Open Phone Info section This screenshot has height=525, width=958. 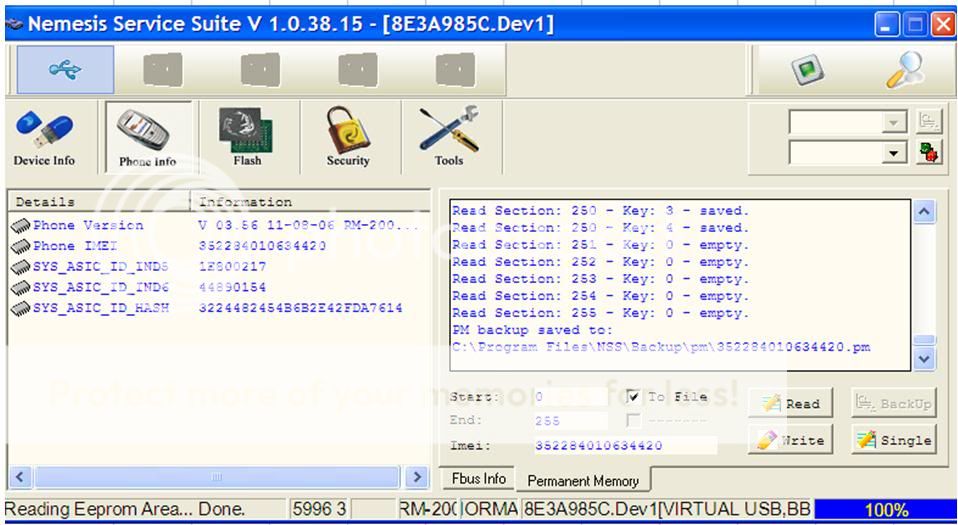tap(148, 138)
